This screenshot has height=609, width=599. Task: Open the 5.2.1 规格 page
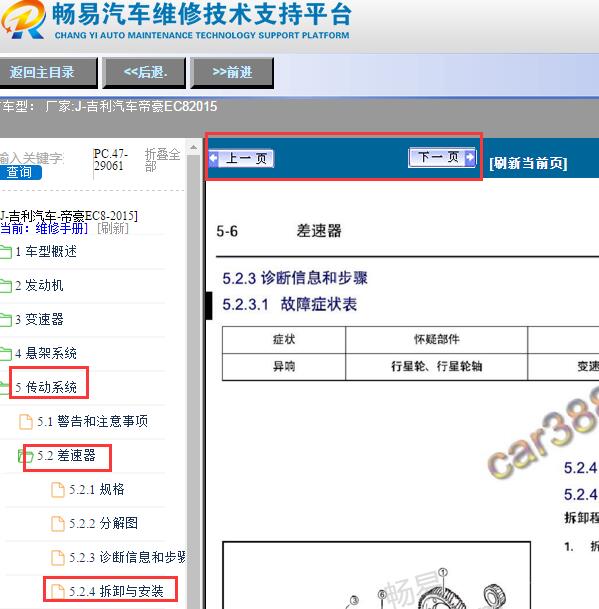click(97, 489)
